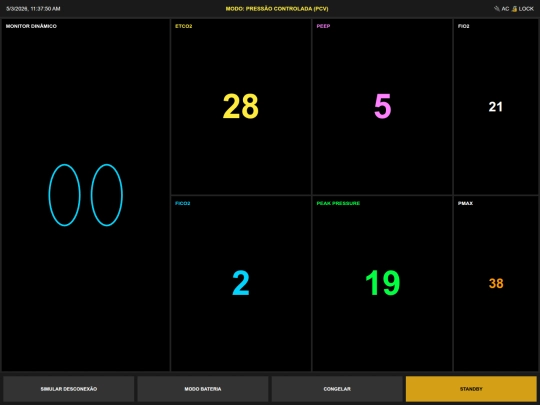Viewport: 540px width, 405px height.
Task: Click the date and time readout
Action: point(33,9)
